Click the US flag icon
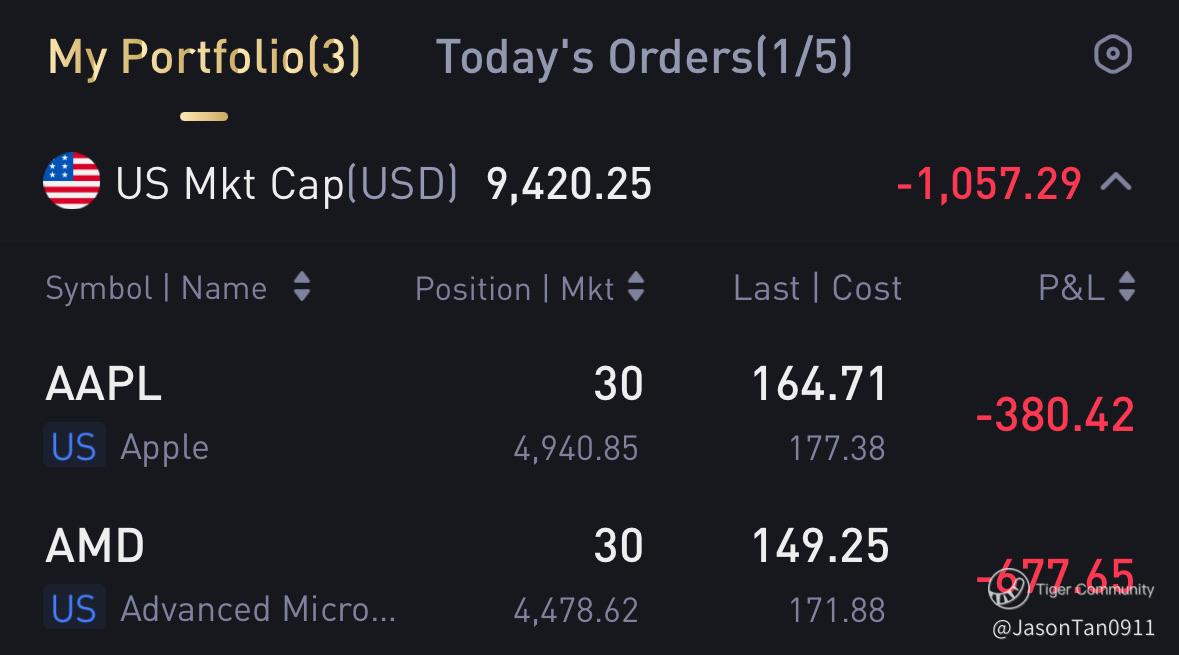Screen dimensions: 1179x655 click(71, 182)
